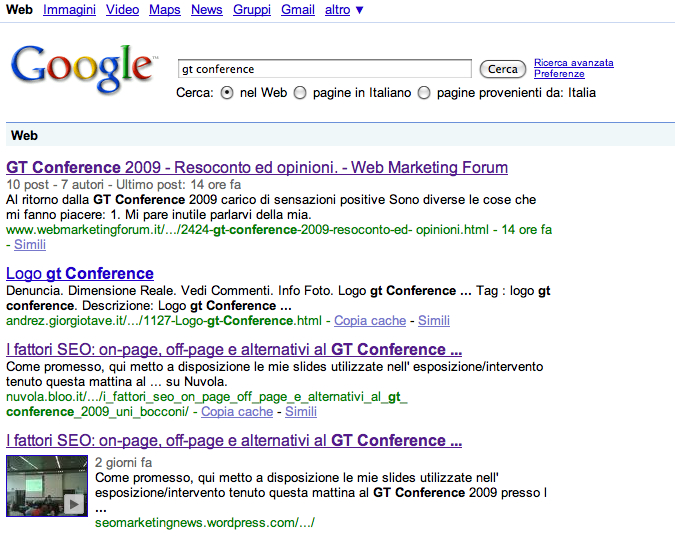
Task: Expand the 'altro' dropdown menu
Action: pos(344,9)
